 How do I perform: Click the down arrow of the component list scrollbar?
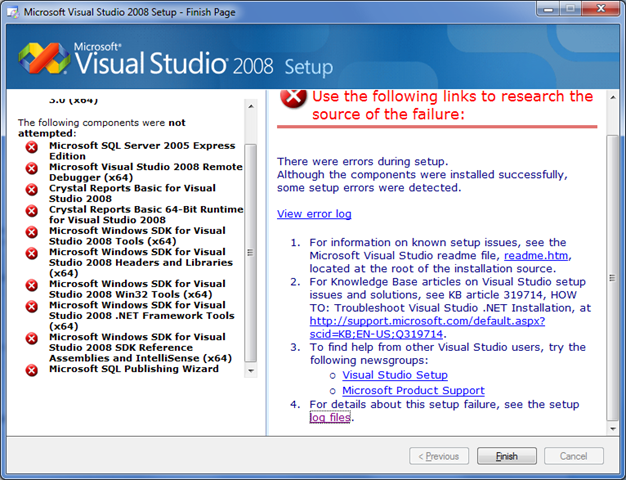click(251, 371)
